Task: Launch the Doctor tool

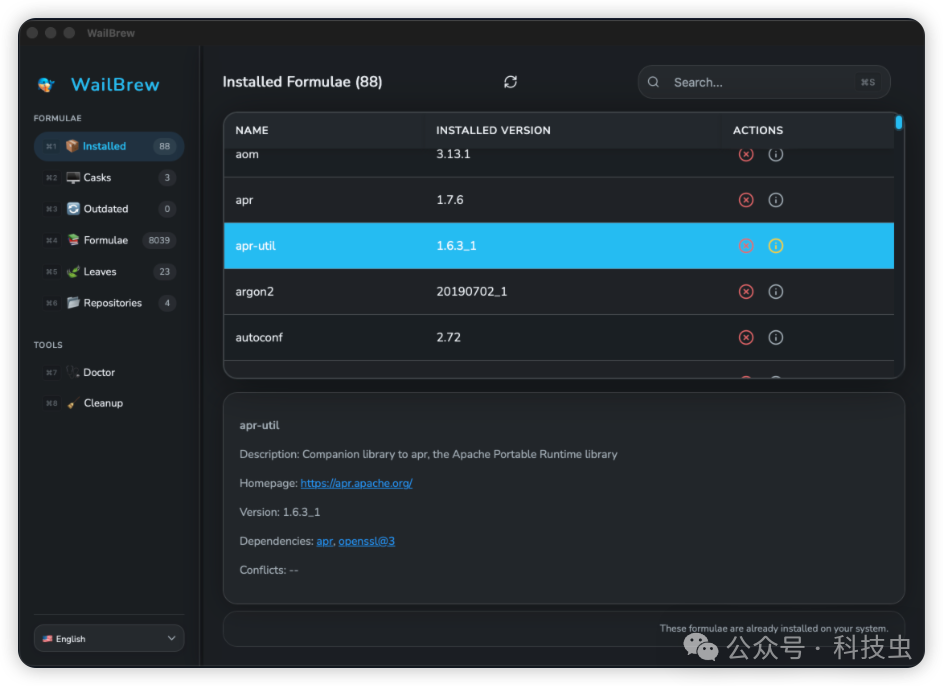Action: tap(99, 372)
